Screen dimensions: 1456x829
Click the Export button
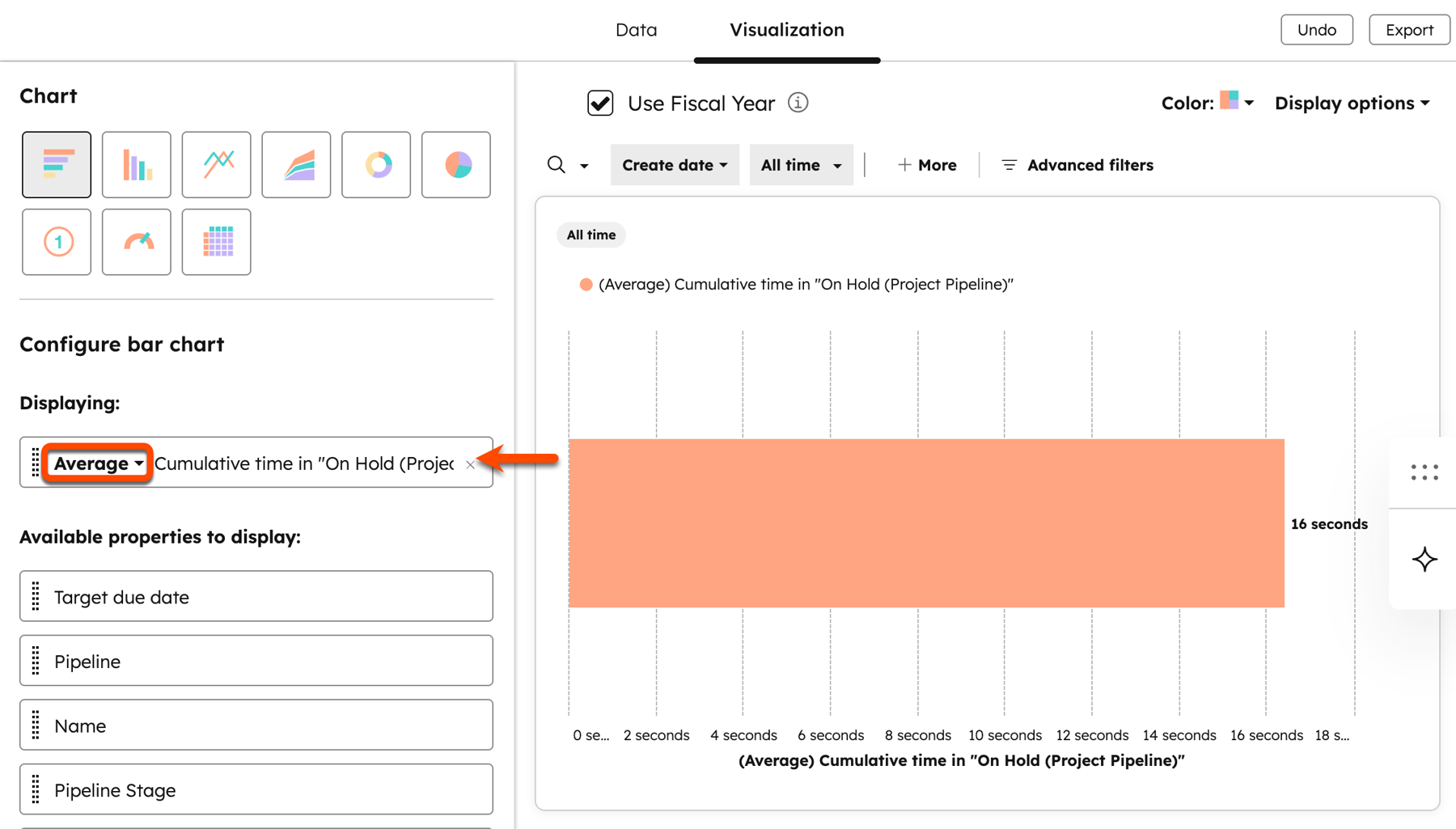[x=1409, y=29]
